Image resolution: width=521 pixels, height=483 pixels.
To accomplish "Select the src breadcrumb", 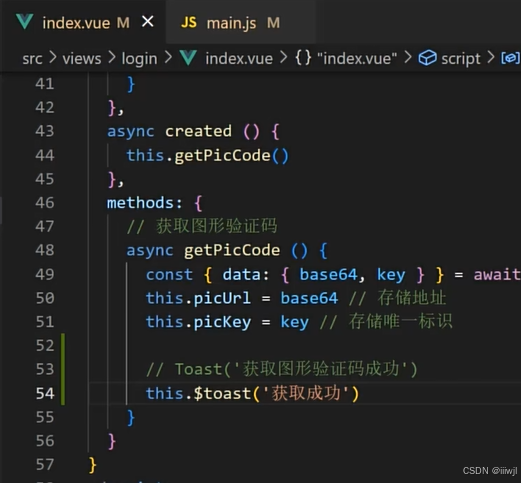I will [x=32, y=59].
